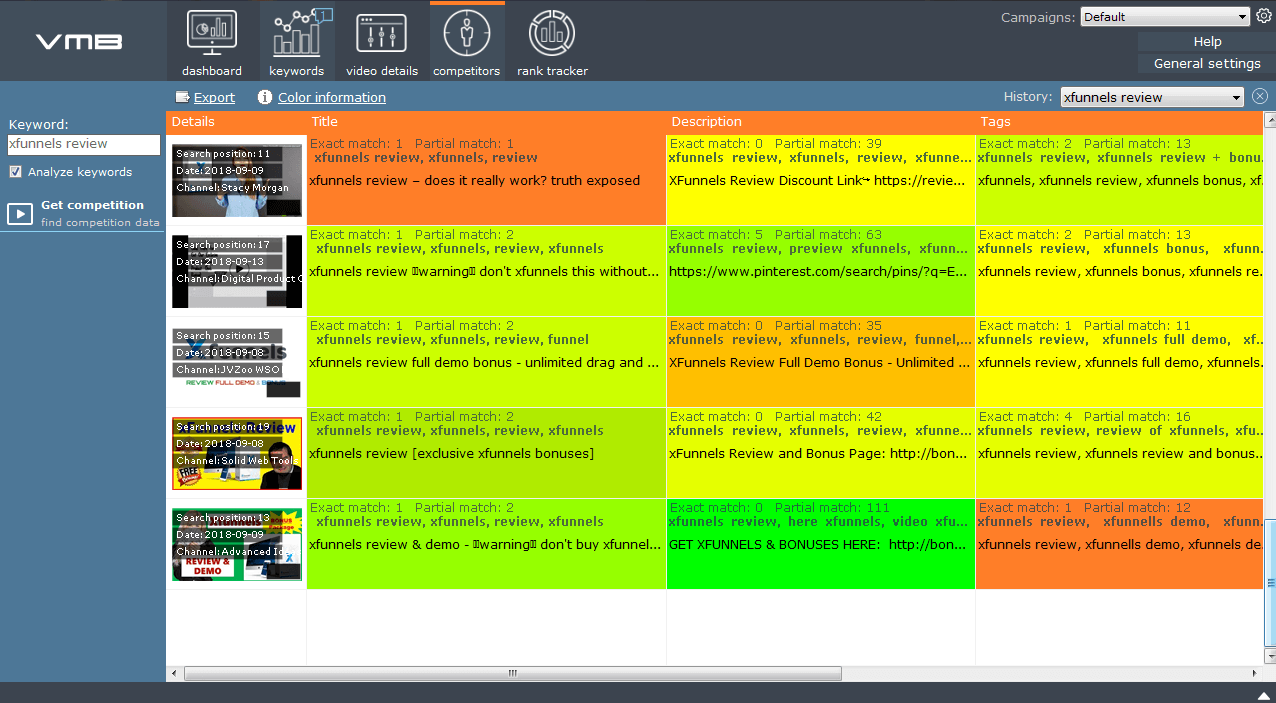The height and width of the screenshot is (703, 1276).
Task: Sort by the Description column header
Action: point(821,122)
